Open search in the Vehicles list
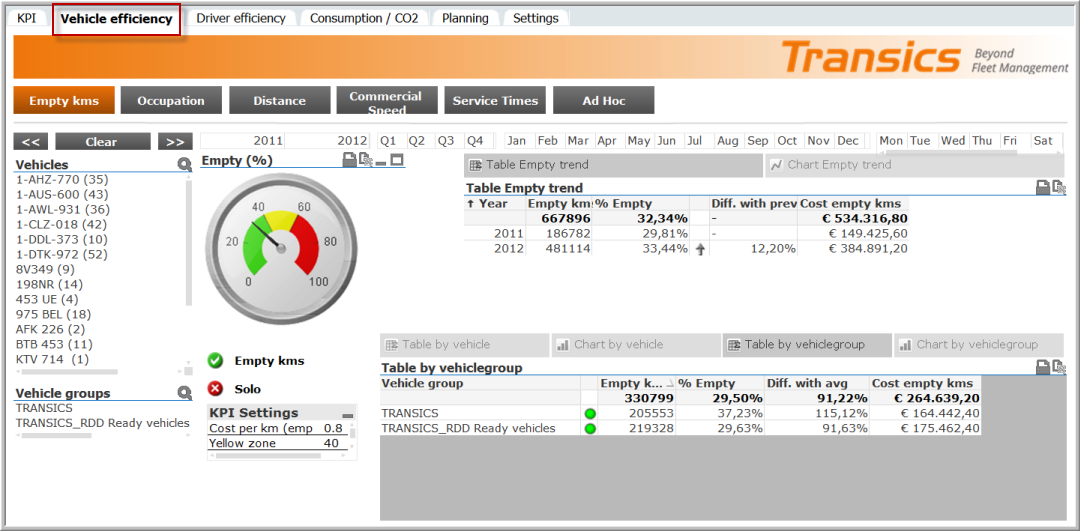The width and height of the screenshot is (1080, 531). pos(184,165)
